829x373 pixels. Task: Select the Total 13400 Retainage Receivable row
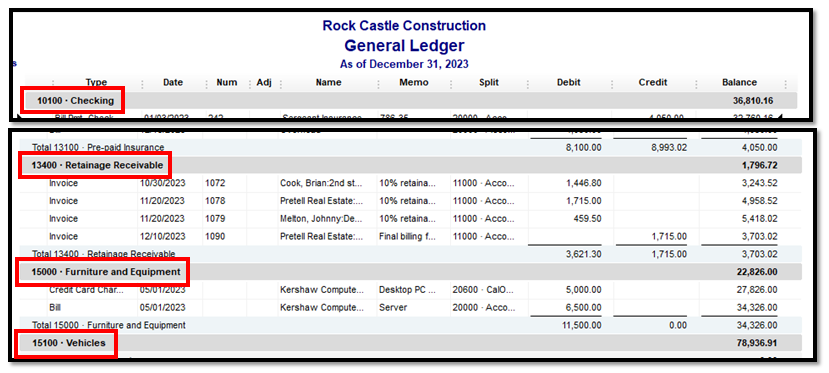(410, 254)
